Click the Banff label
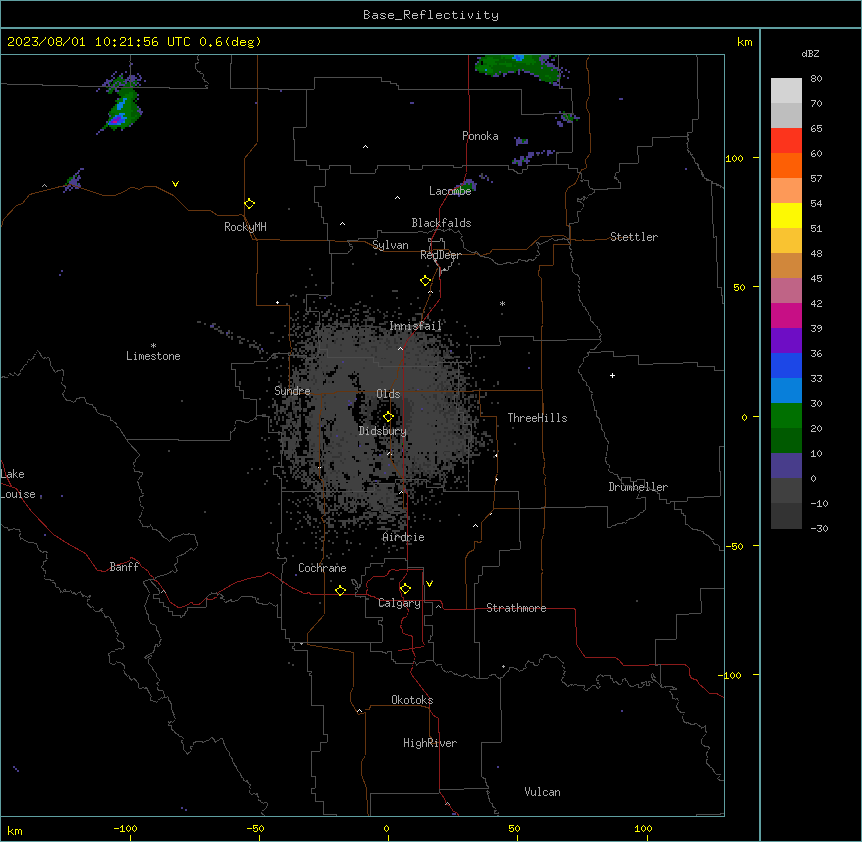The width and height of the screenshot is (862, 842). coord(124,567)
